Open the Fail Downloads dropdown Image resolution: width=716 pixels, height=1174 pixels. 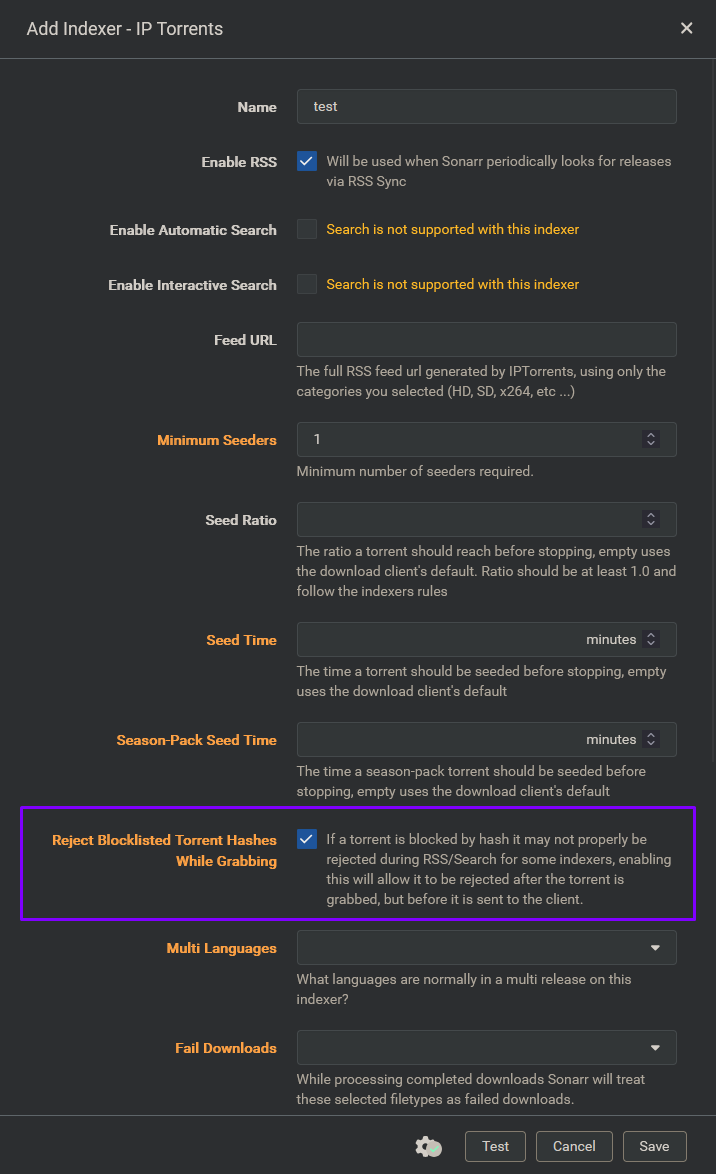[486, 1047]
